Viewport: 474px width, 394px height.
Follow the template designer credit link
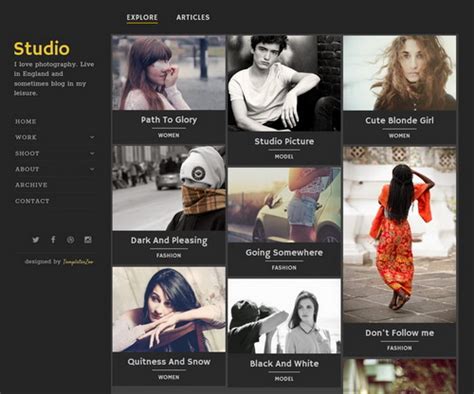[x=78, y=262]
